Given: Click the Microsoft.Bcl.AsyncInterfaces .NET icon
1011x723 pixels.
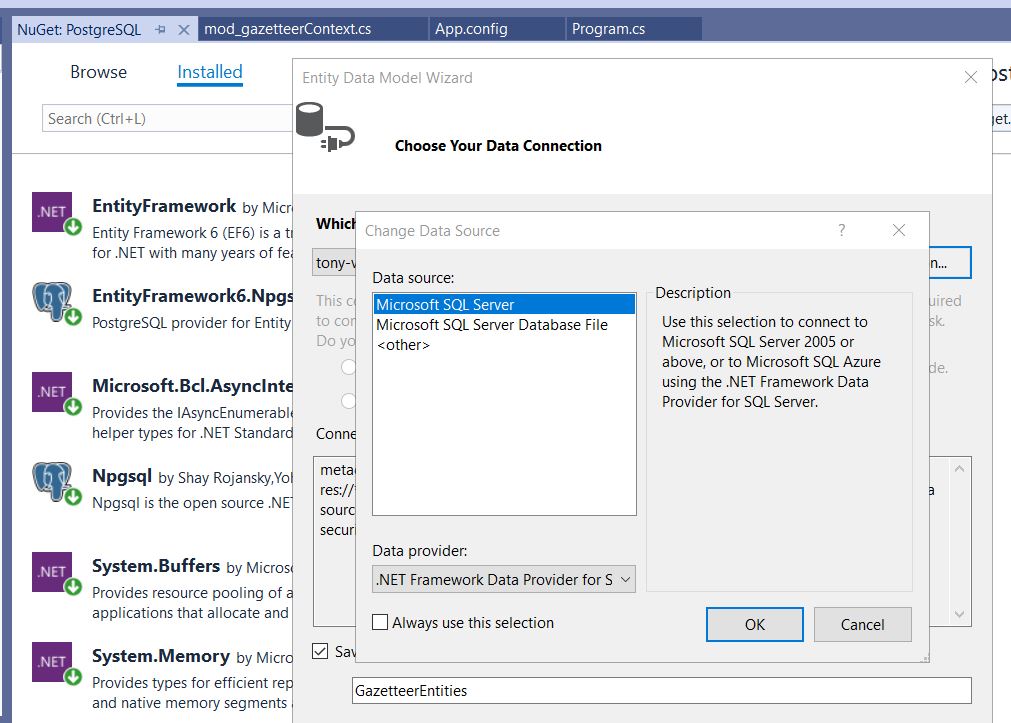Looking at the screenshot, I should pos(52,392).
